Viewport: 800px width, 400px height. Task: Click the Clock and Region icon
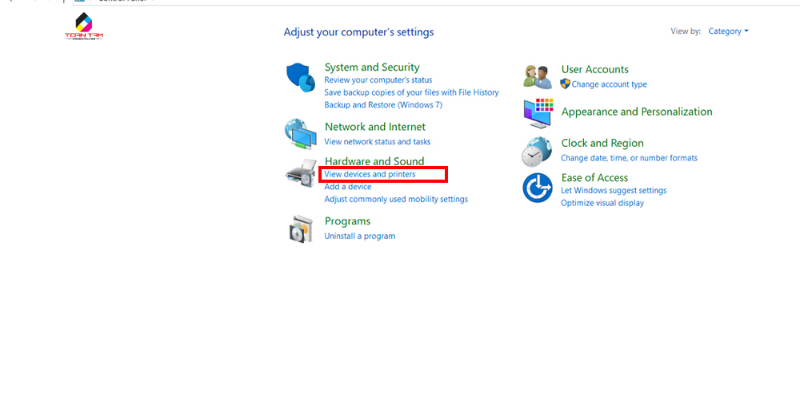pos(537,152)
